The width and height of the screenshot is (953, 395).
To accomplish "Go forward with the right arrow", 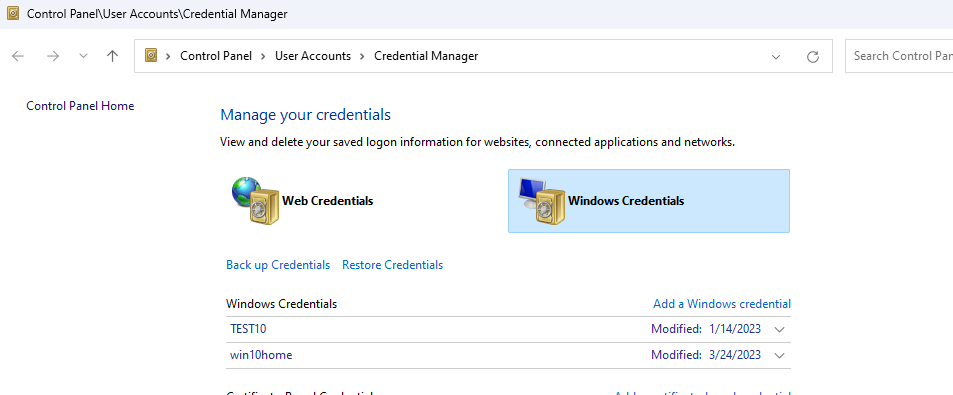I will (x=53, y=56).
